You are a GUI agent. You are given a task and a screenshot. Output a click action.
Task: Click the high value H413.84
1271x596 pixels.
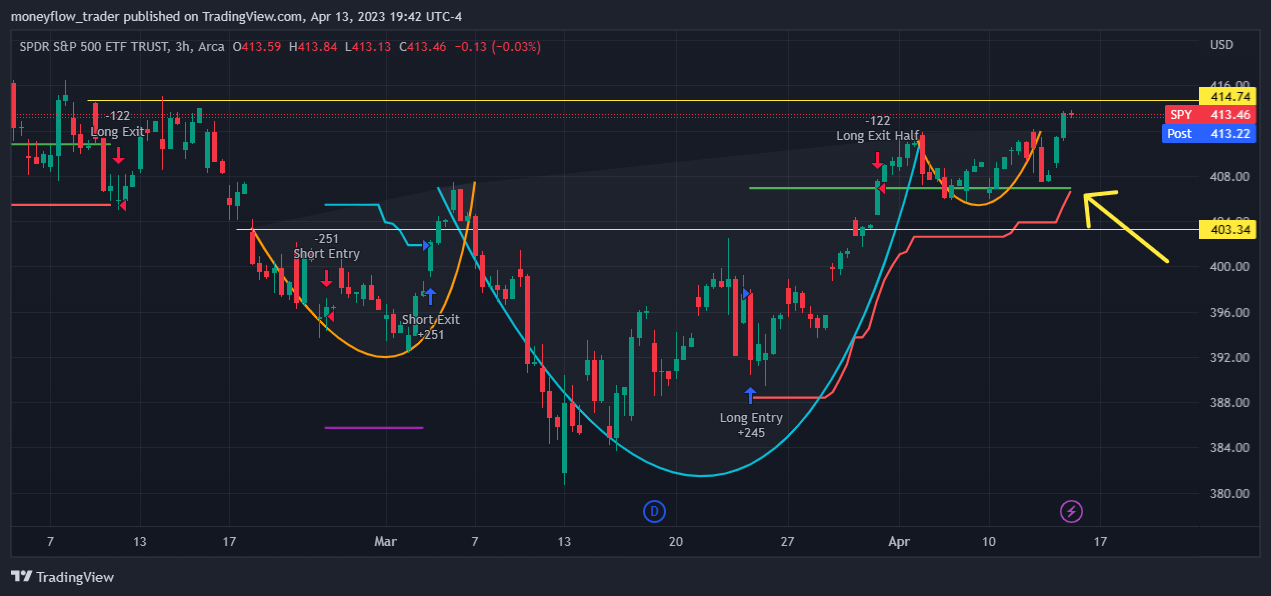click(313, 46)
